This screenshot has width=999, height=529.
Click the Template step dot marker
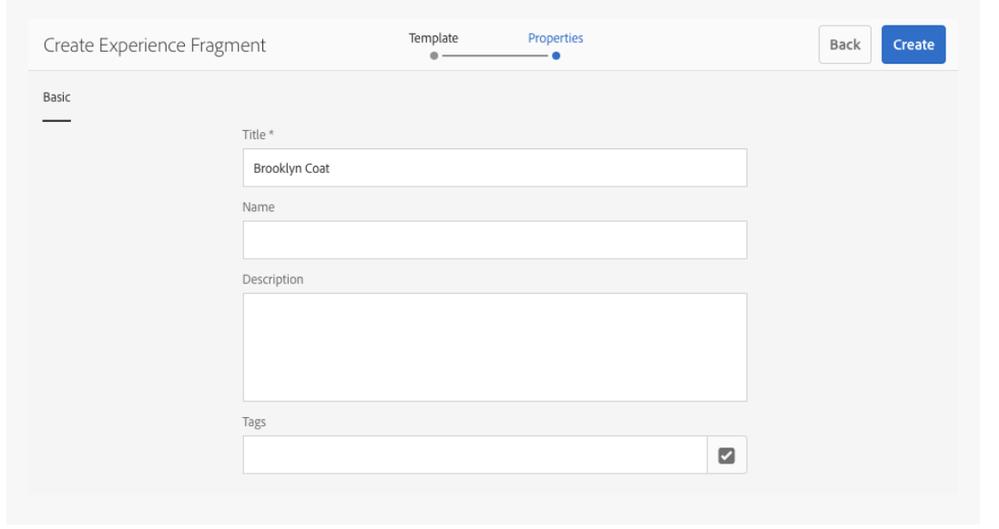coord(434,56)
